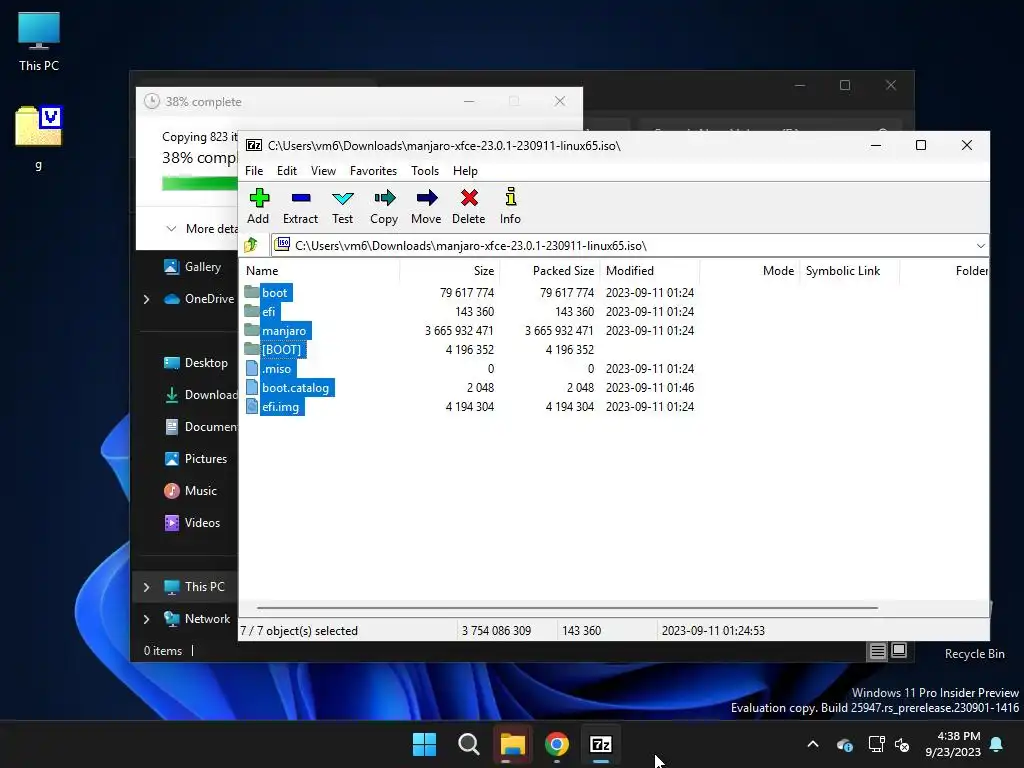Image resolution: width=1024 pixels, height=768 pixels.
Task: Open OneDrive in Explorer sidebar
Action: point(199,298)
